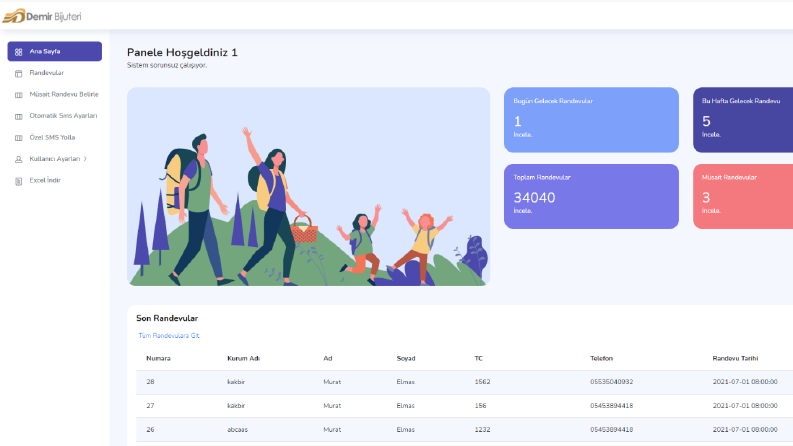Click Murat in row 28
The width and height of the screenshot is (793, 446).
point(332,382)
